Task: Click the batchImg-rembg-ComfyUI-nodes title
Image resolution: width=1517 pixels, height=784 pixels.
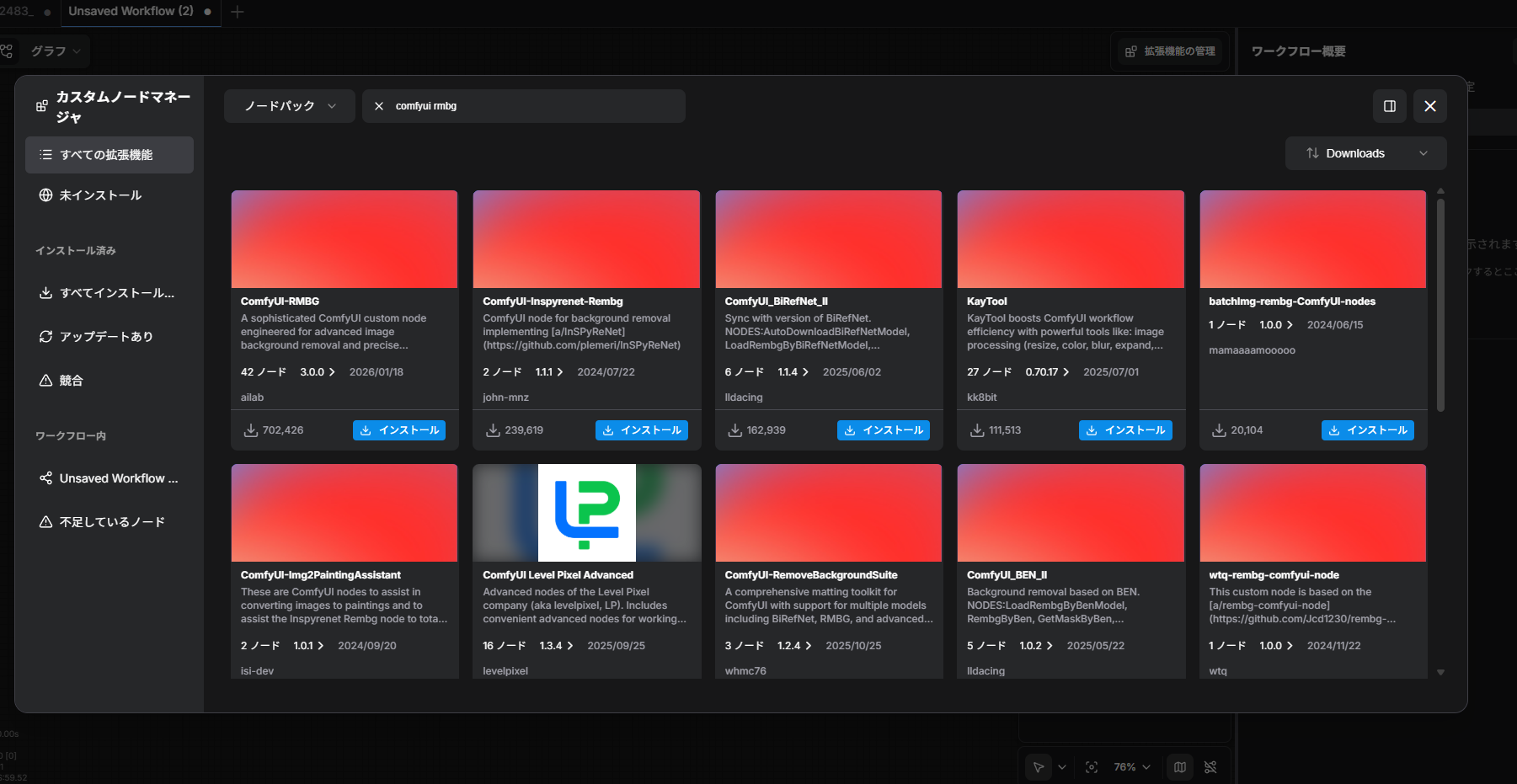Action: (1292, 301)
